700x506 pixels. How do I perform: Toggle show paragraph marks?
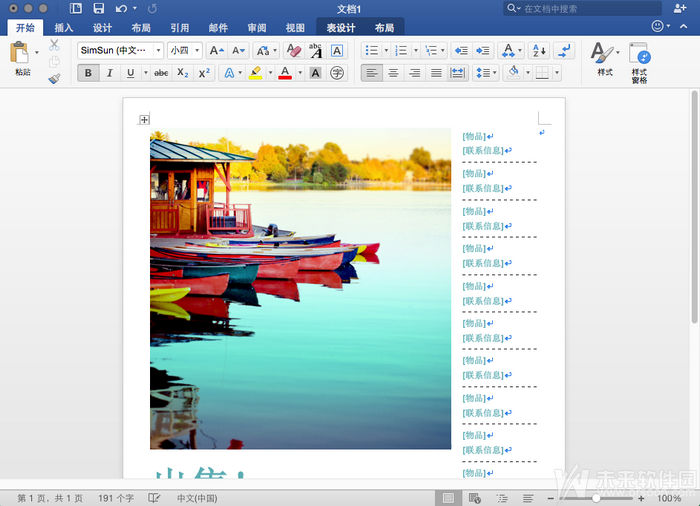[564, 50]
